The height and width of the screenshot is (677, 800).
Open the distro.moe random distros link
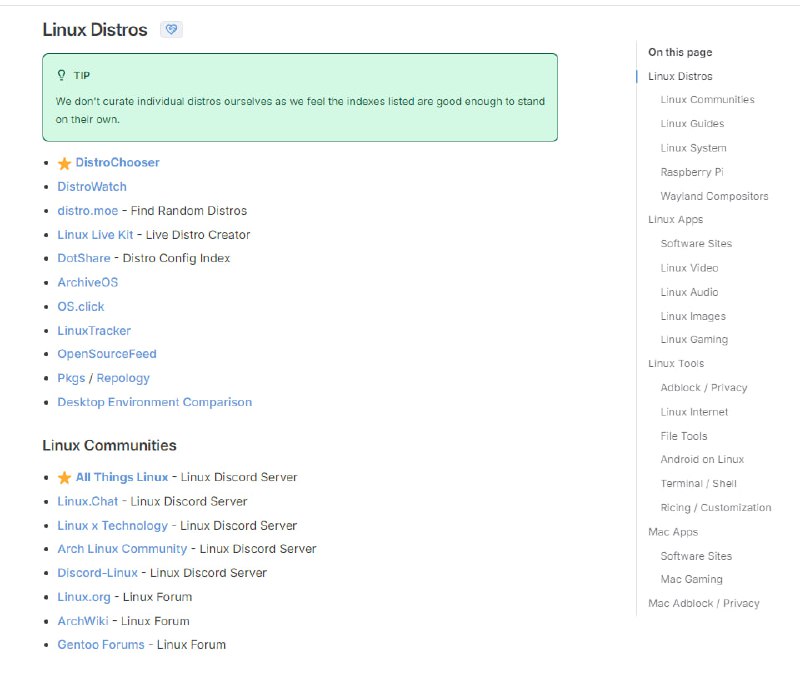coord(87,211)
